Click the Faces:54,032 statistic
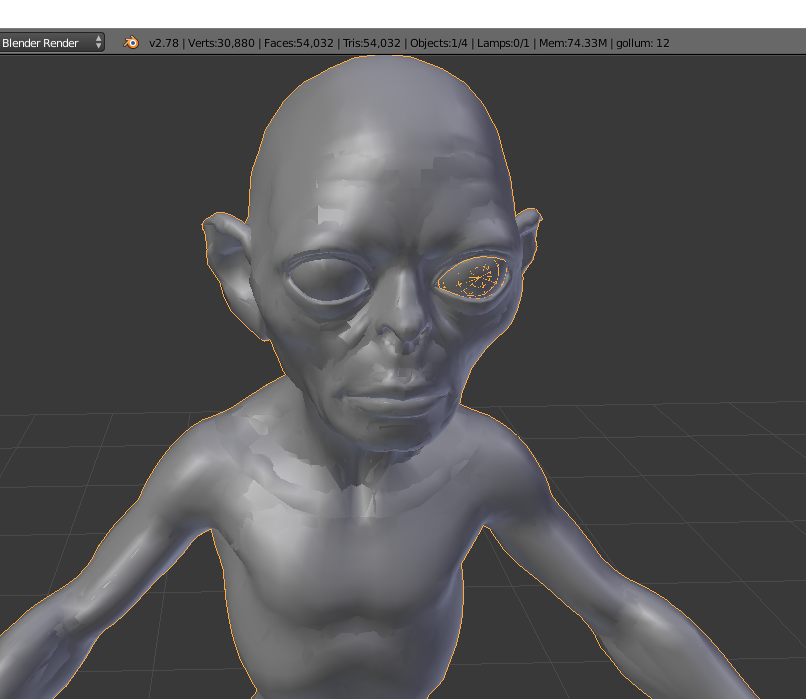Screen dimensions: 806x699 tap(299, 43)
